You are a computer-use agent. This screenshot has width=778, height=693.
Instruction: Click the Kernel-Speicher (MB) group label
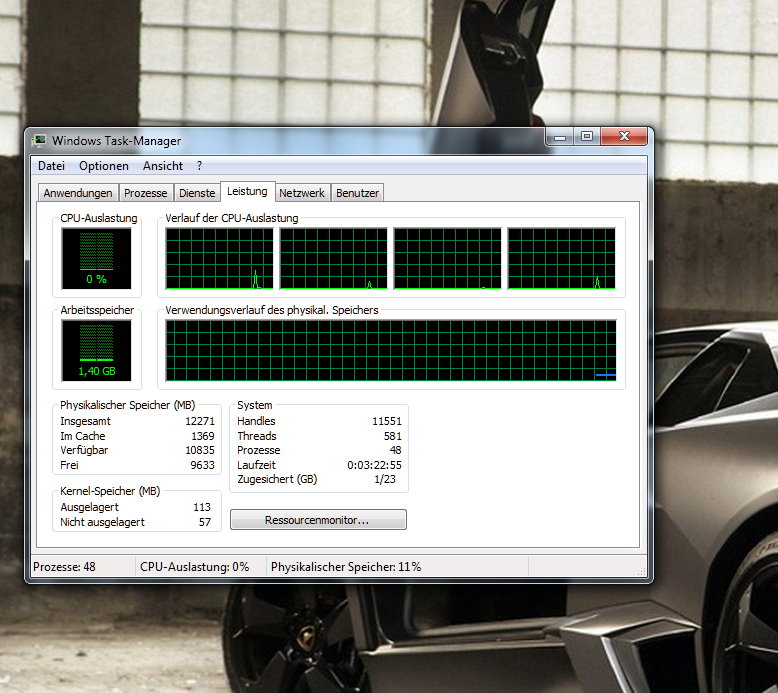110,491
